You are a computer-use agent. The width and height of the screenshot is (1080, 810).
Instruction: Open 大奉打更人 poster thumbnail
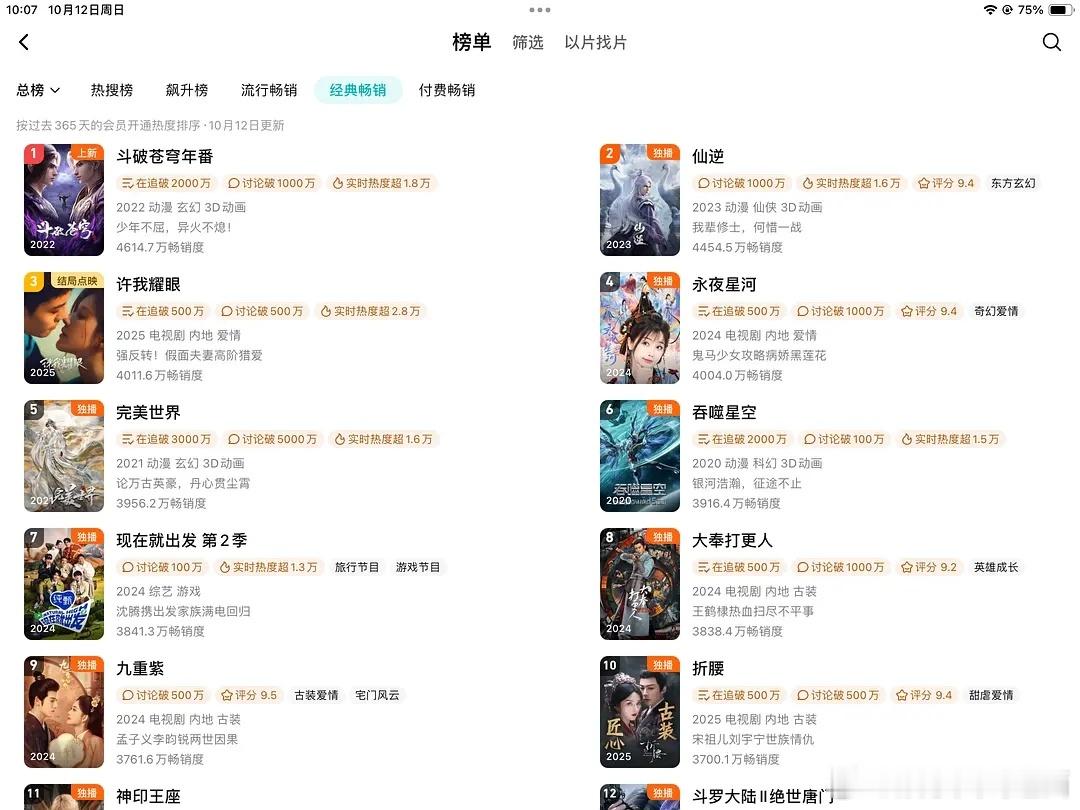(640, 584)
